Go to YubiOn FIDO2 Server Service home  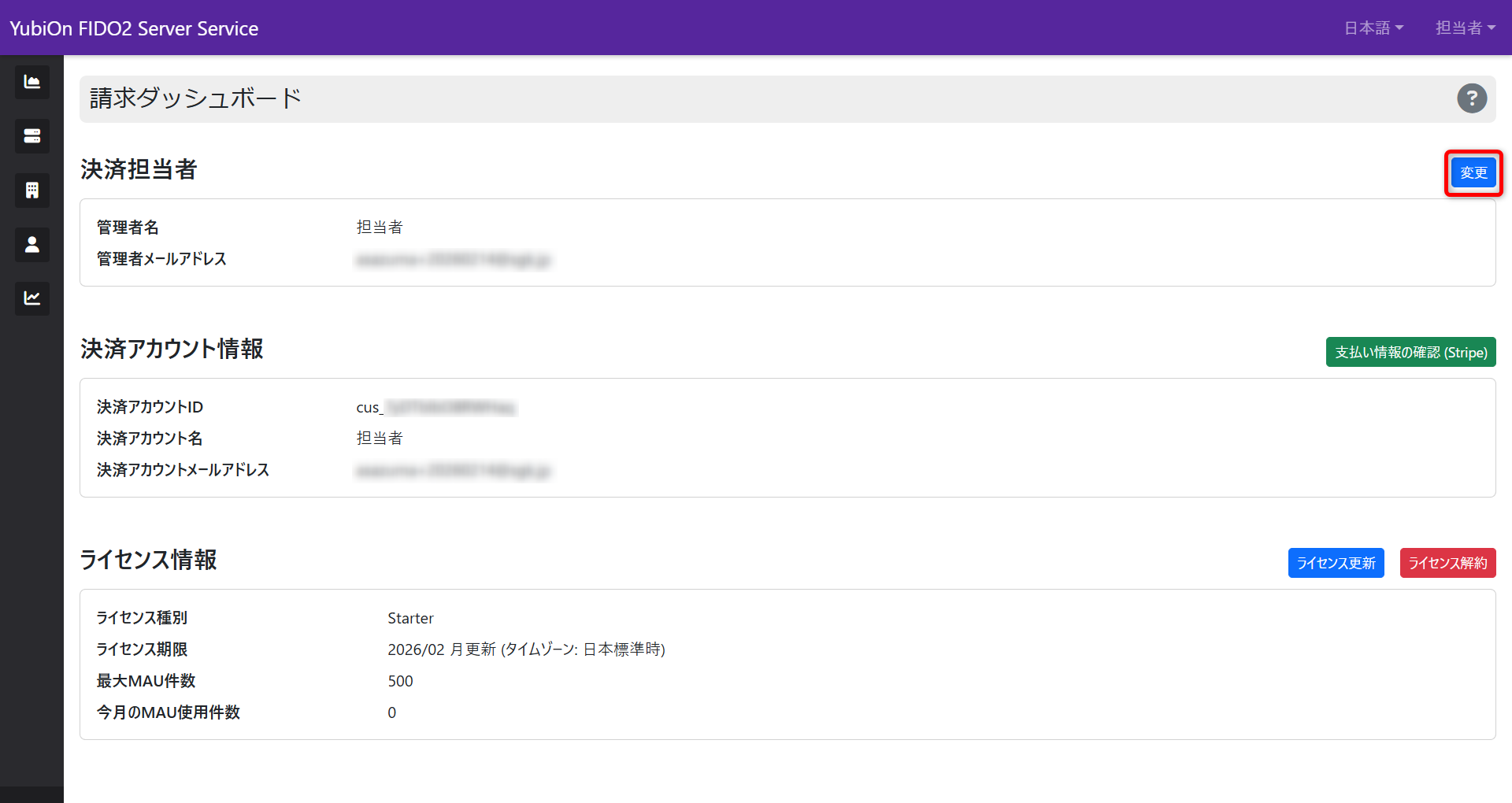click(x=132, y=28)
